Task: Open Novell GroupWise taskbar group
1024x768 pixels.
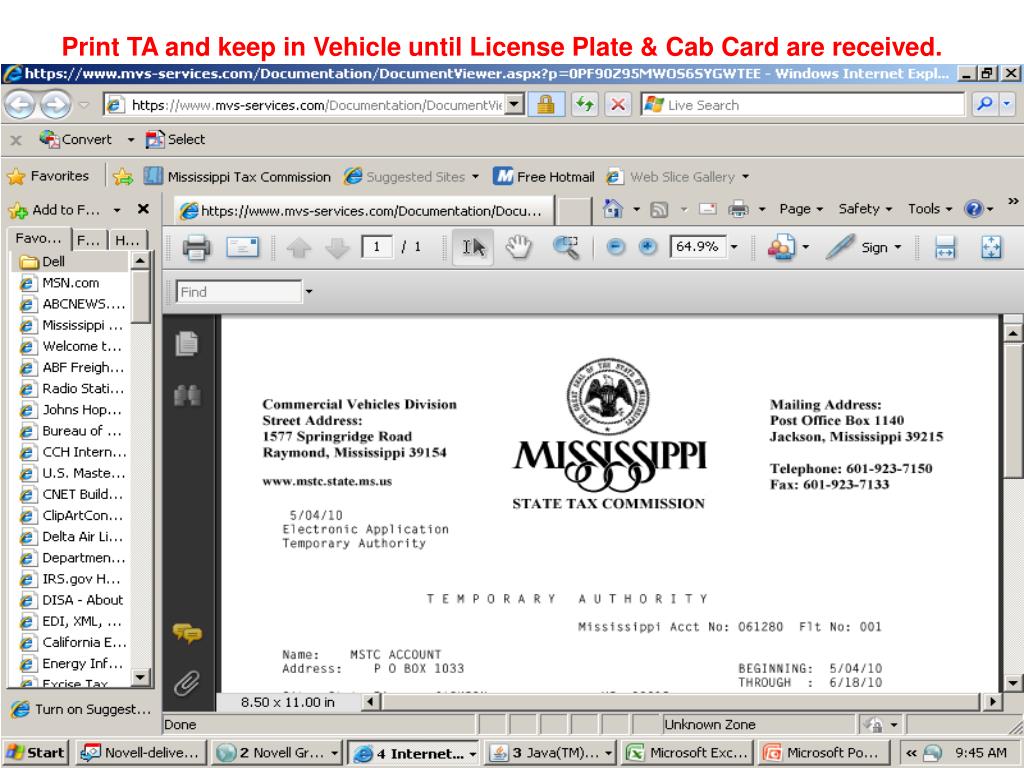Action: tap(278, 752)
